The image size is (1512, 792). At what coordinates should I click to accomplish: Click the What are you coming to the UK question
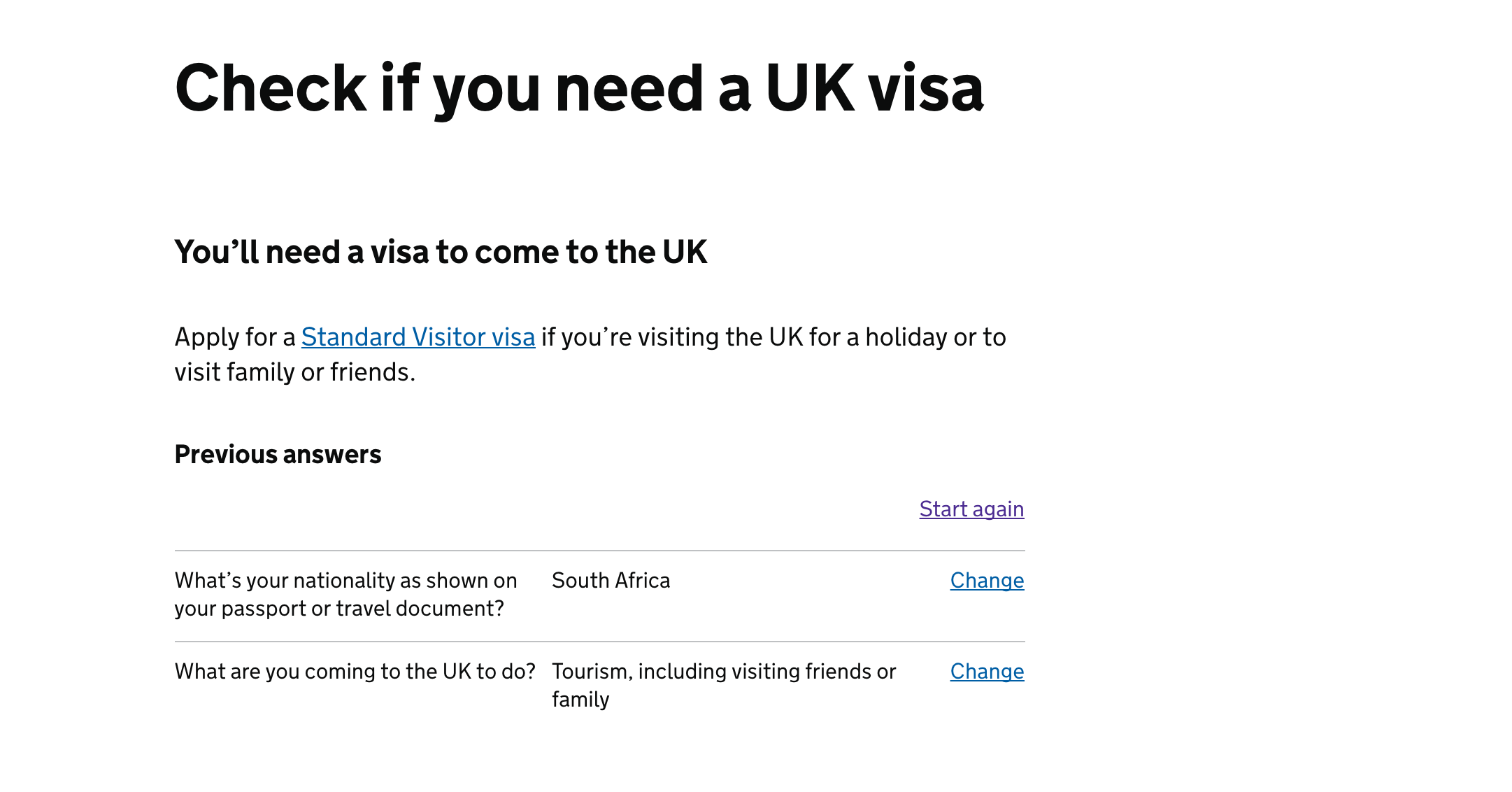click(x=356, y=671)
